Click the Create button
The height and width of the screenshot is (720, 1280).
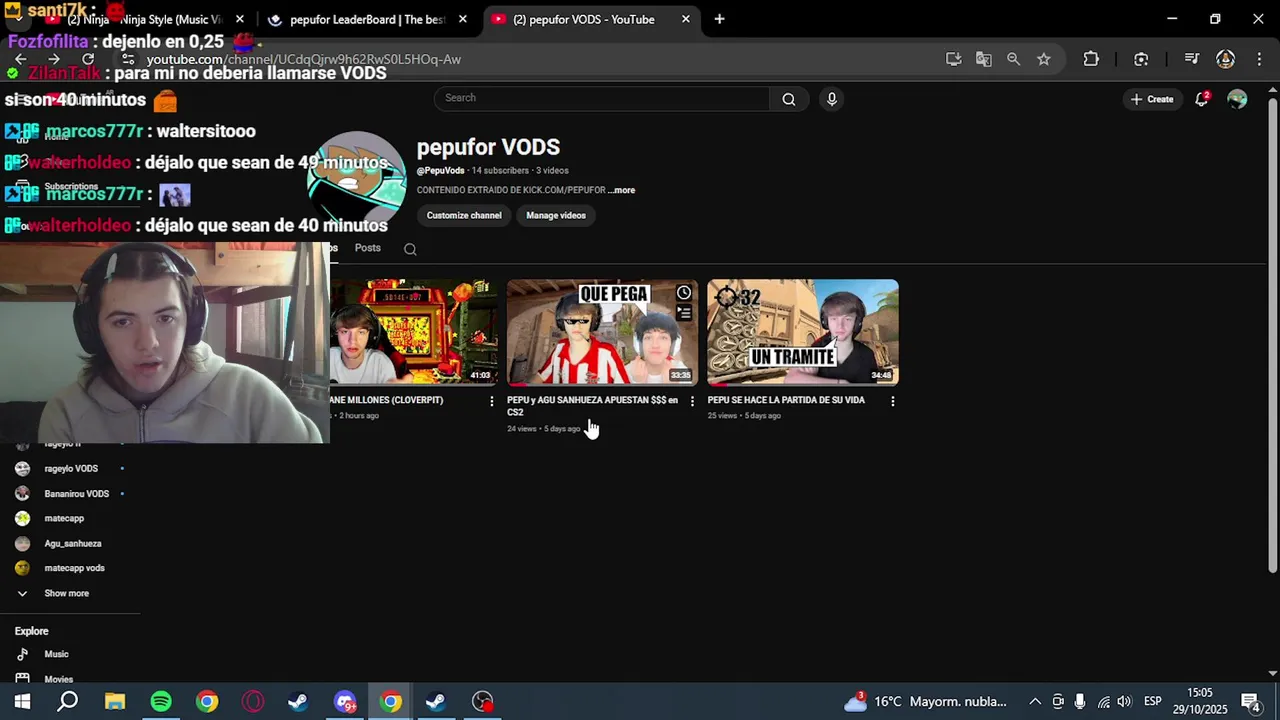(1152, 99)
